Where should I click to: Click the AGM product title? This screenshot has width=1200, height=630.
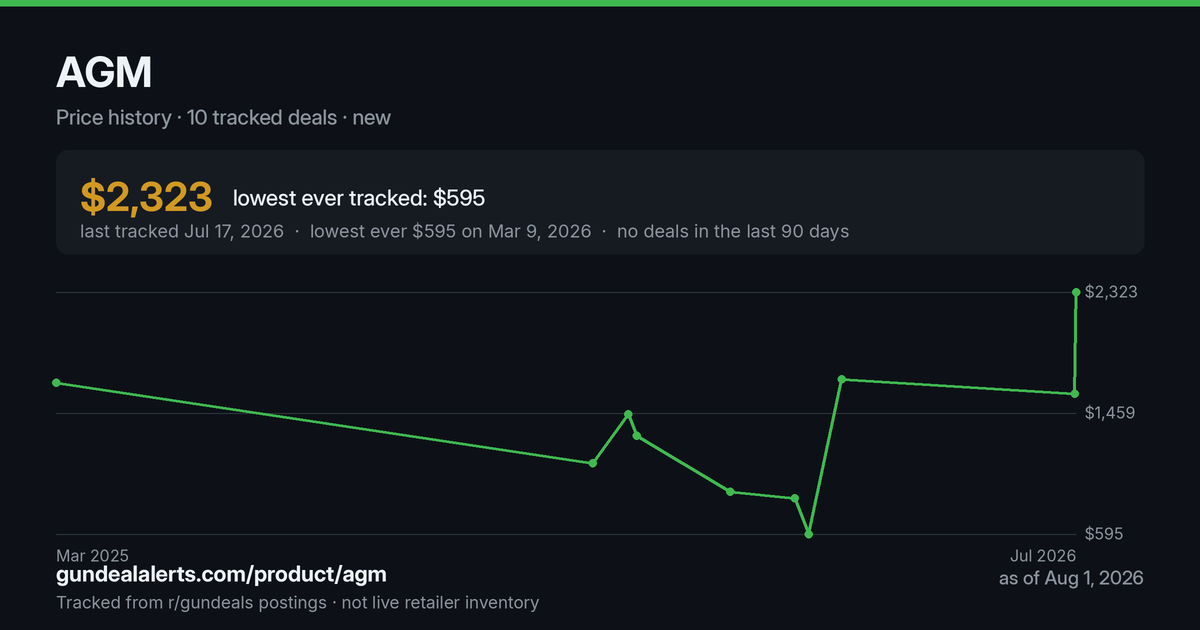pos(104,73)
